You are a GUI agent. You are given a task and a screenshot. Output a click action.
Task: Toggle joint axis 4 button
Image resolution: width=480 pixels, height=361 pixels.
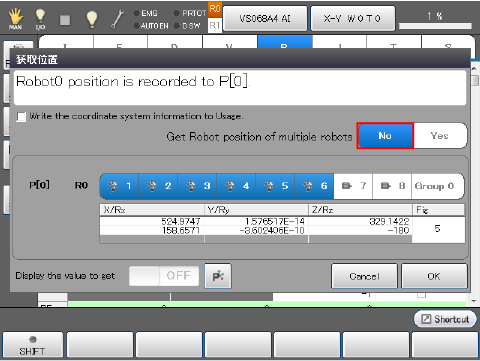pos(236,186)
